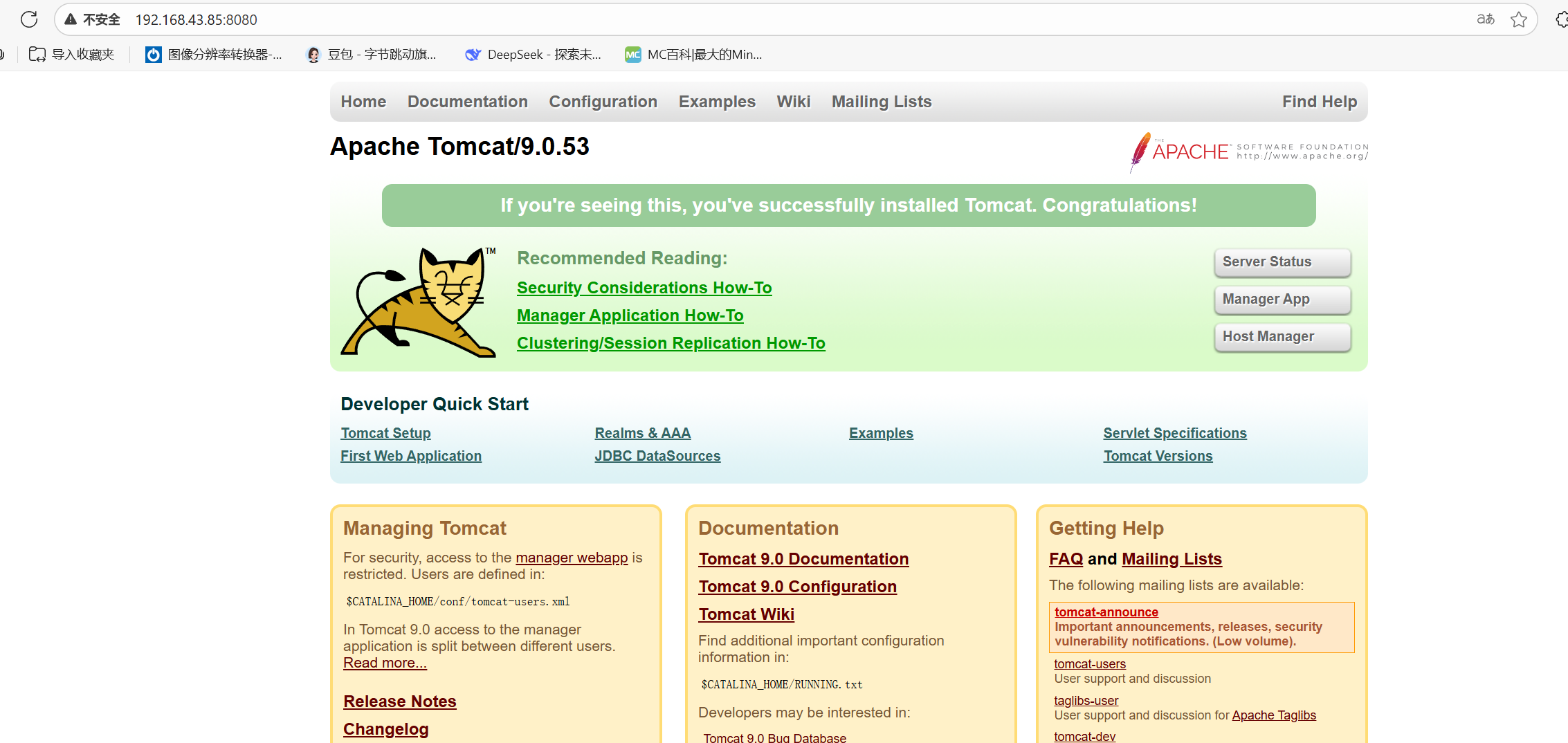Open the FAQ link in Getting Help

click(1066, 559)
